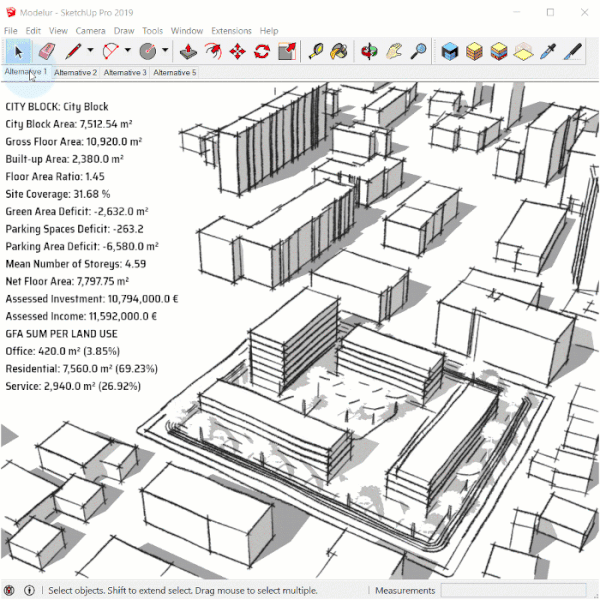Click the multi-colored layered building icon
The height and width of the screenshot is (600, 600).
tap(499, 51)
